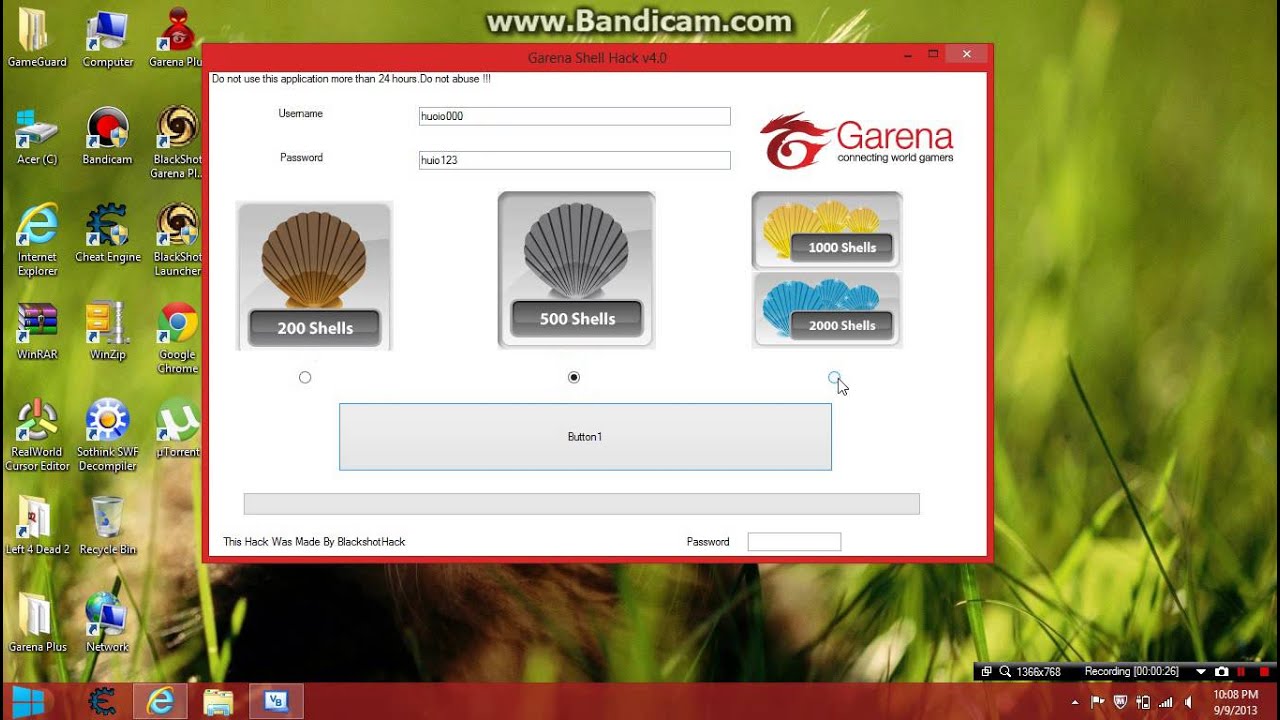Open Garena Plus folder on desktop

37,623
